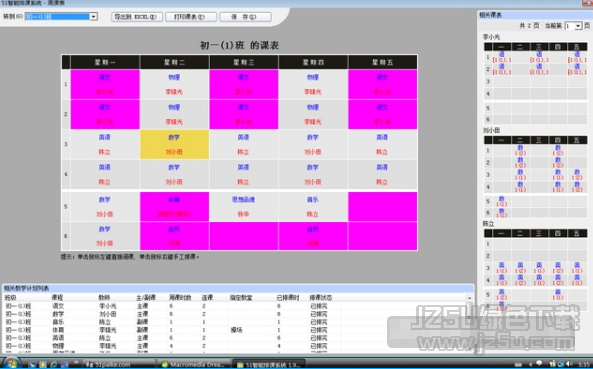
Task: Click the volume icon in system tray
Action: click(x=569, y=364)
